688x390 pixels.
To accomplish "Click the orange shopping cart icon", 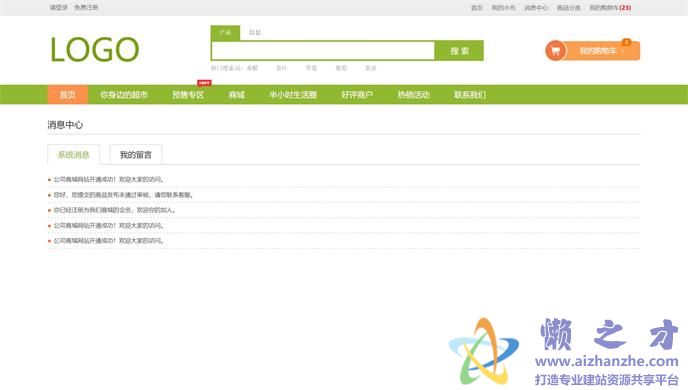I will coord(555,50).
